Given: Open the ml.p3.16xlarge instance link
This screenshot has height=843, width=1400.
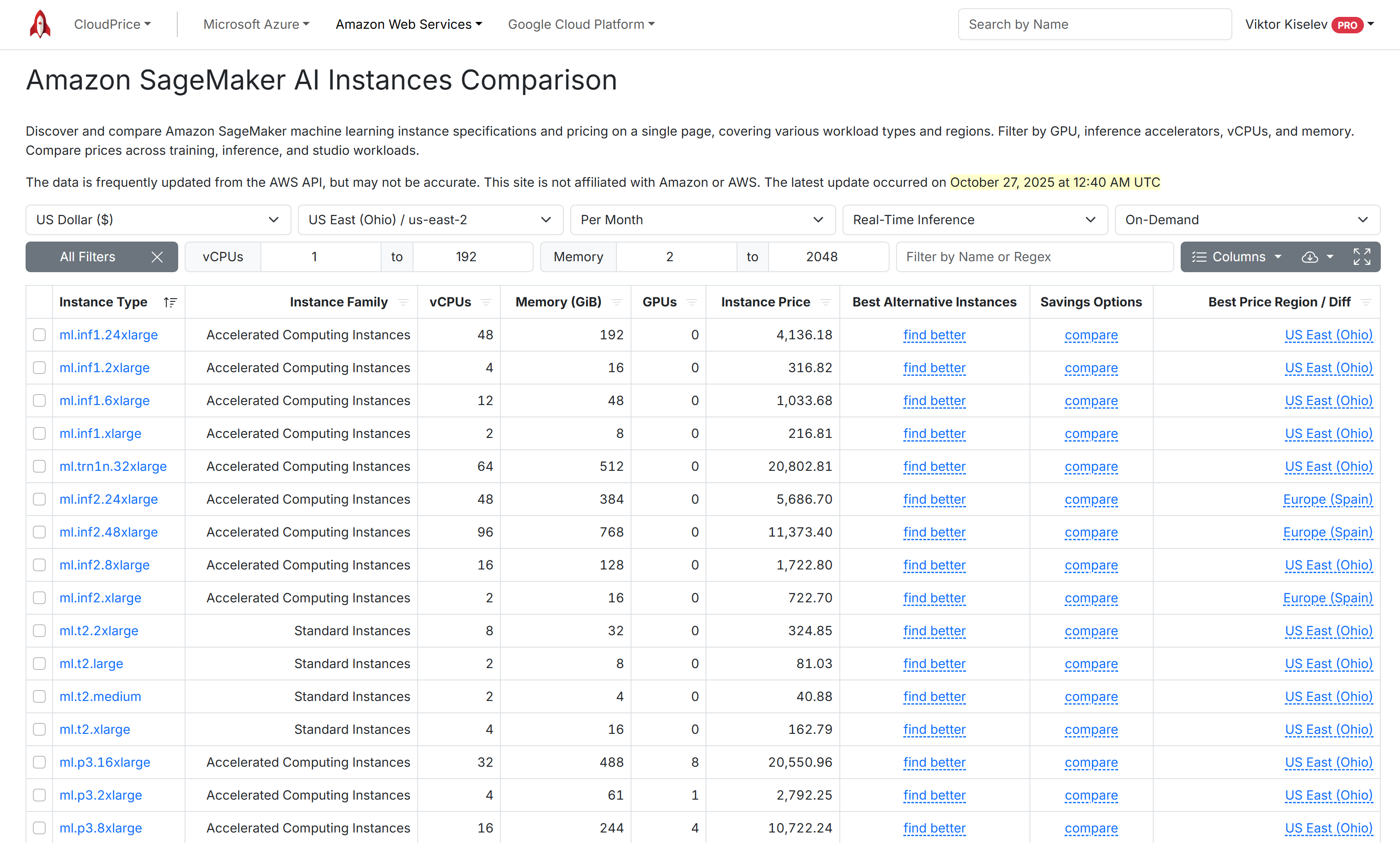Looking at the screenshot, I should click(x=105, y=762).
